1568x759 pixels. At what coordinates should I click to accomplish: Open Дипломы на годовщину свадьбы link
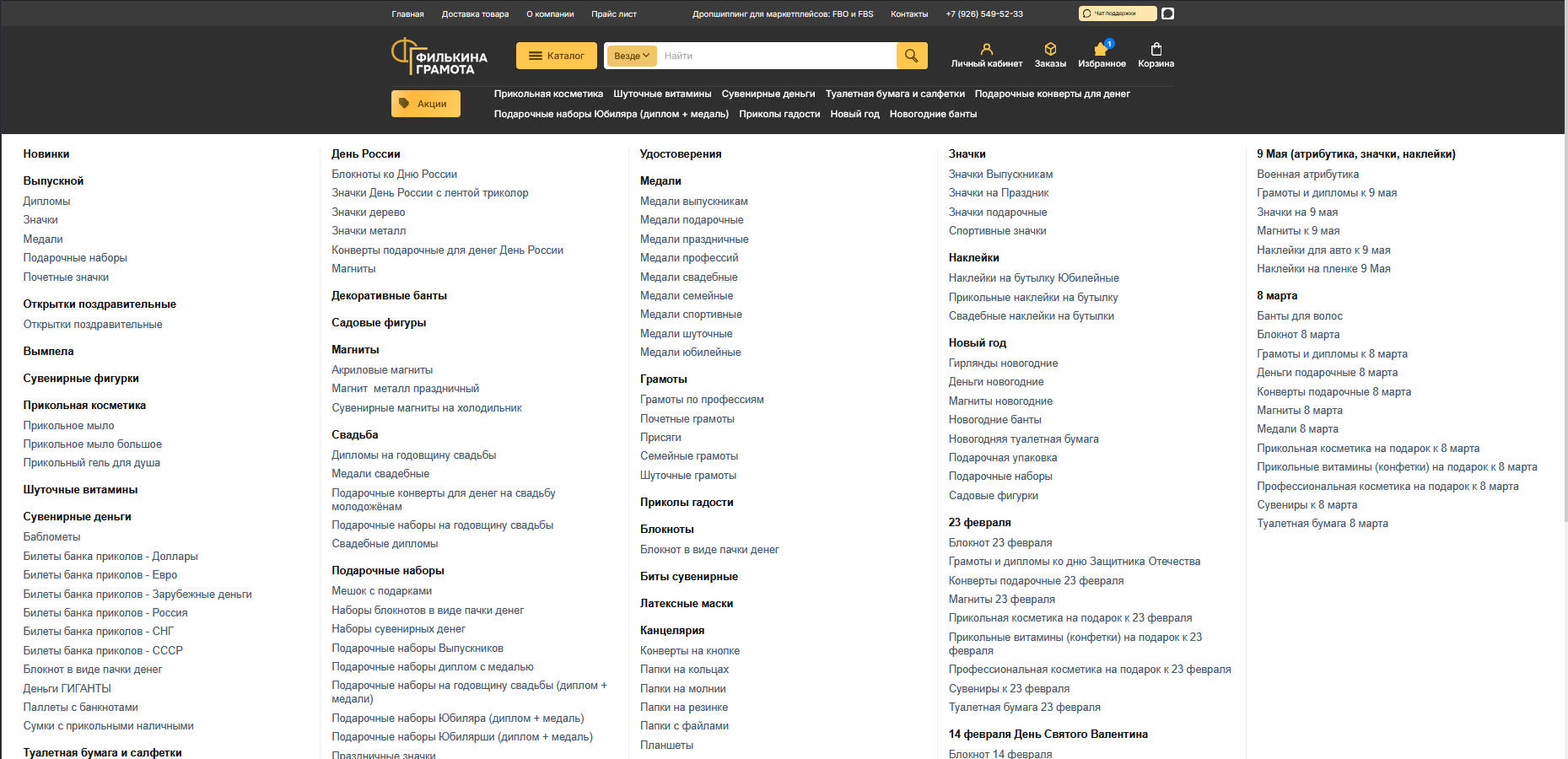click(413, 455)
